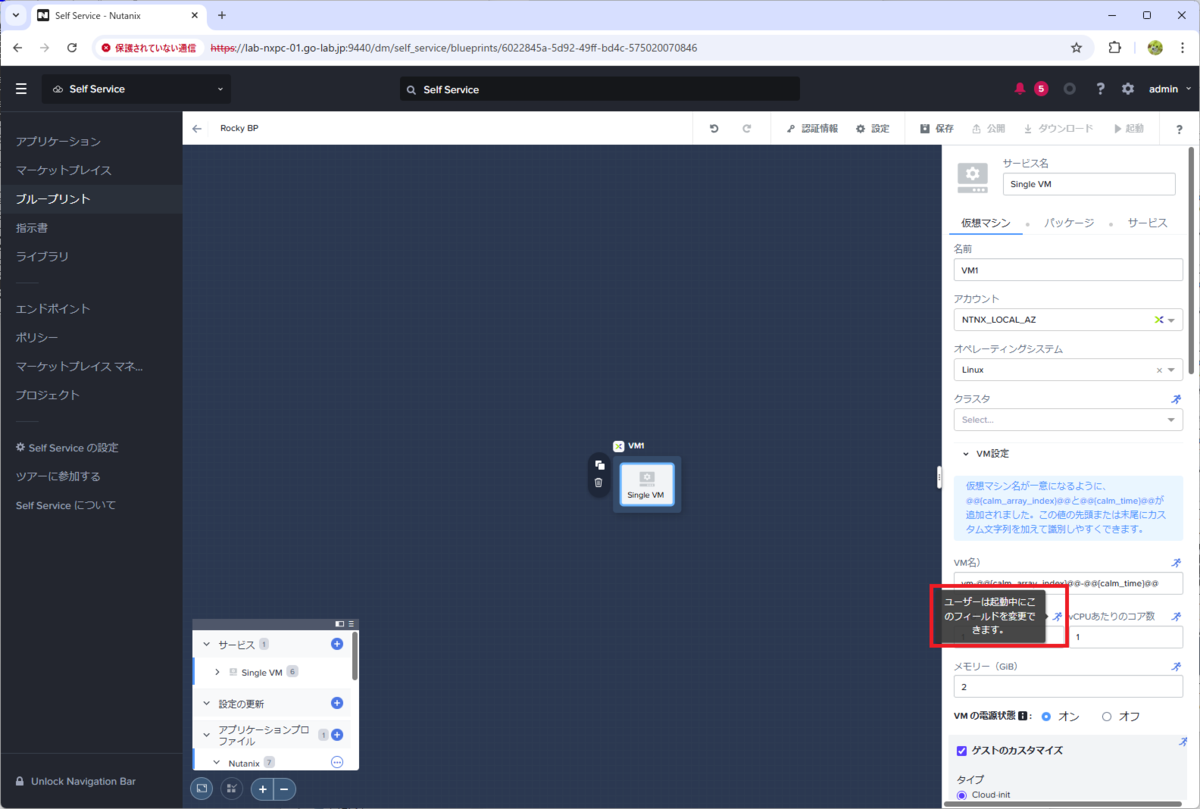1200x809 pixels.
Task: Switch to the パッケージ tab
Action: tap(1069, 223)
